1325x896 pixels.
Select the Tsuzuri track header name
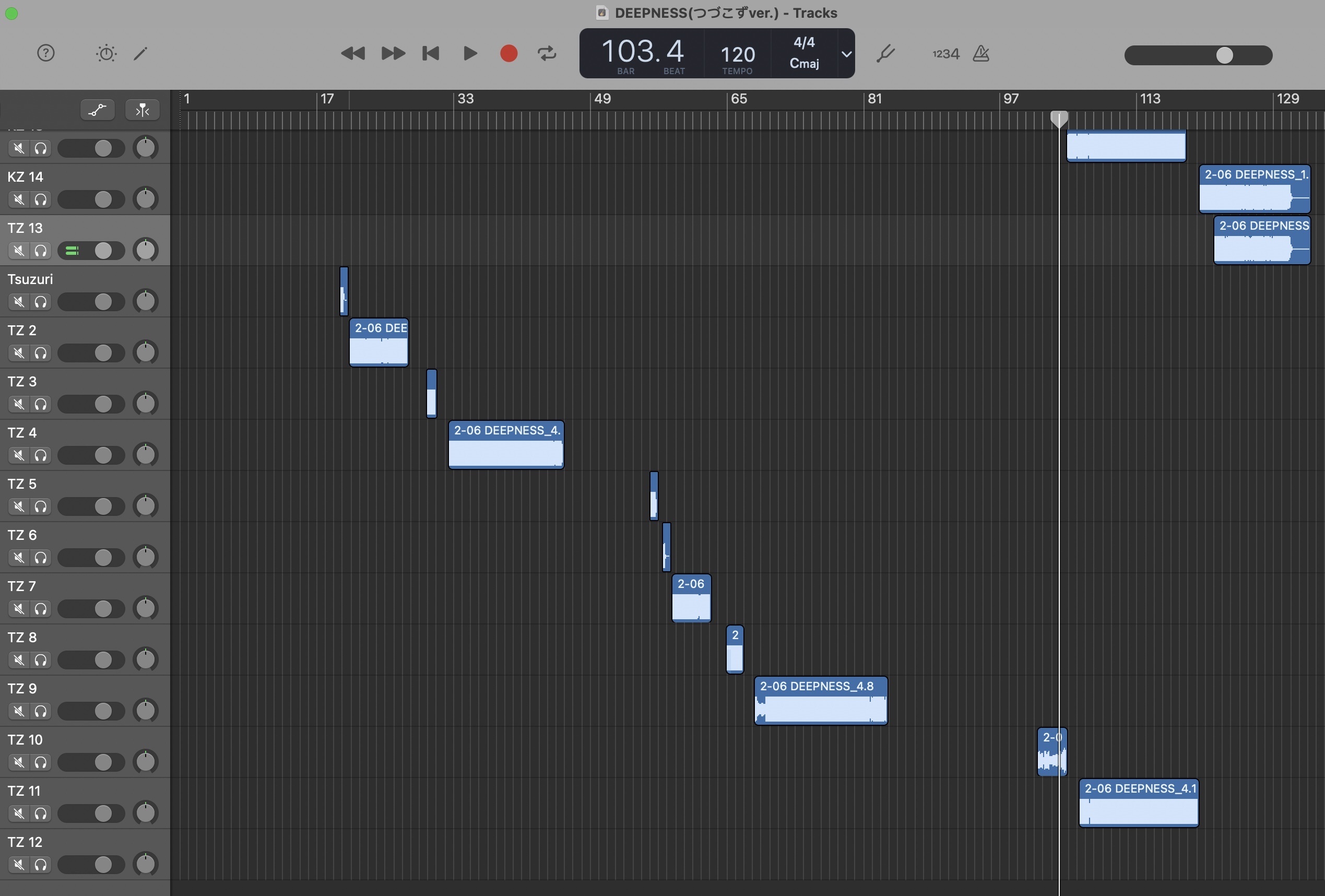30,279
